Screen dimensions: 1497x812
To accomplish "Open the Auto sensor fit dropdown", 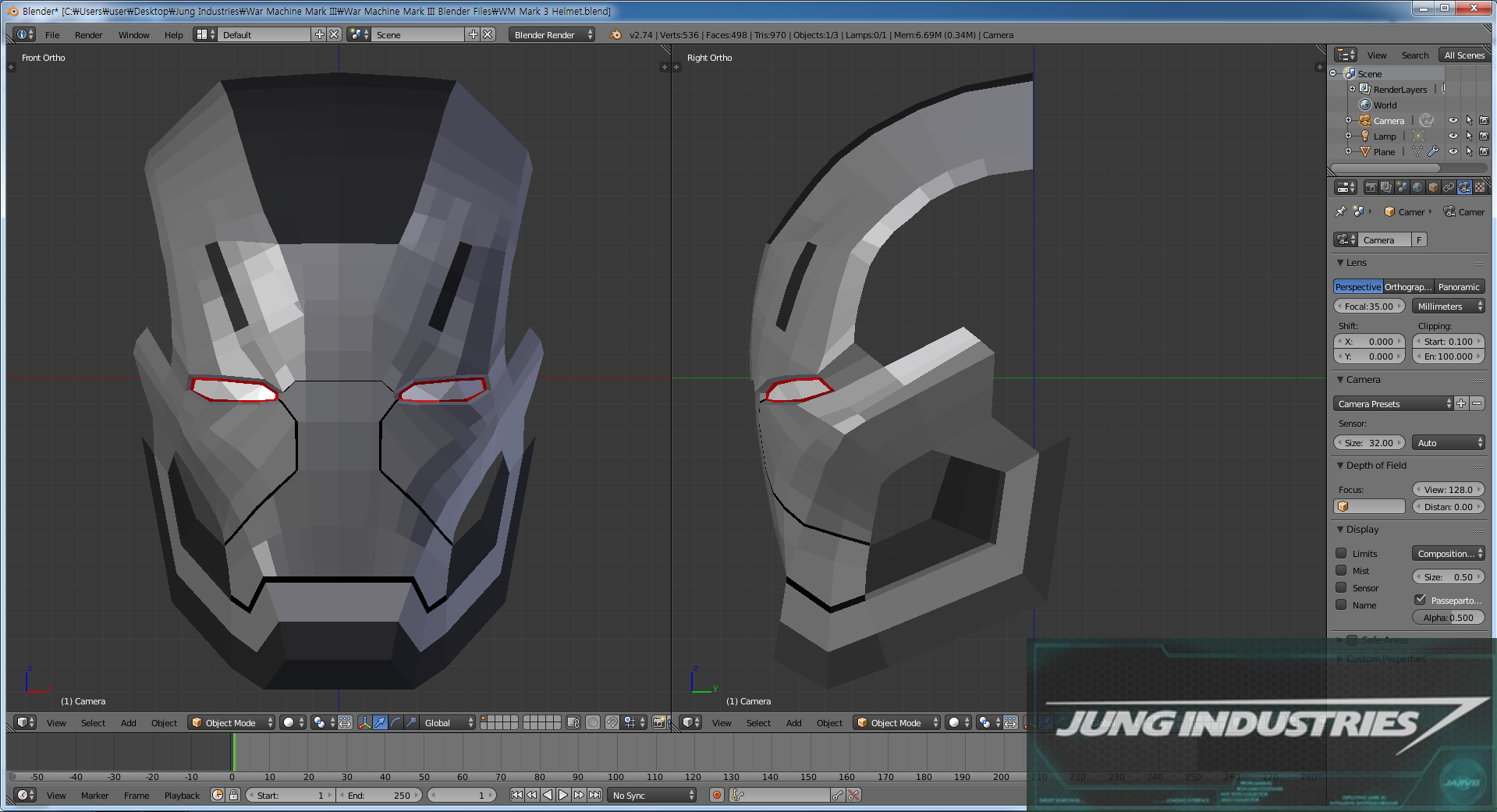I will 1448,442.
